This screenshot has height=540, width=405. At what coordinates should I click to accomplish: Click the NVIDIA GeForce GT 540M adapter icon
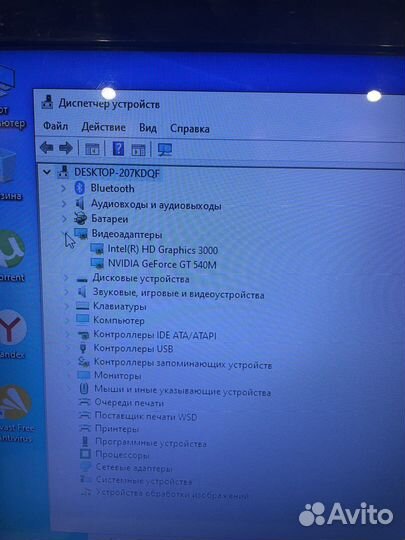pos(97,263)
